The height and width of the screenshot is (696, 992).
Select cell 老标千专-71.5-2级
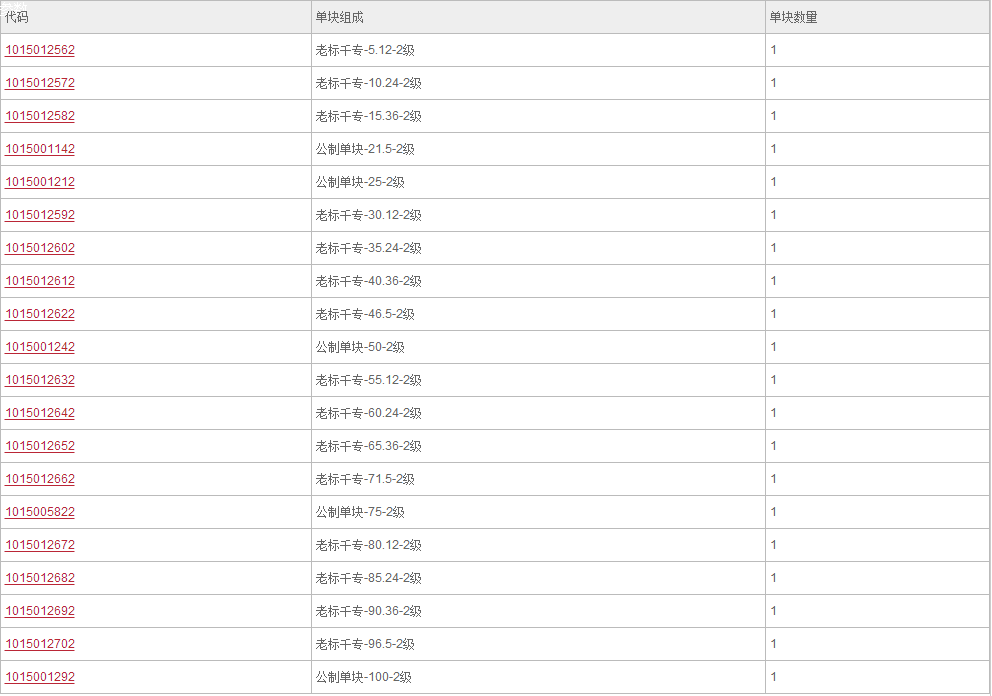pos(538,479)
